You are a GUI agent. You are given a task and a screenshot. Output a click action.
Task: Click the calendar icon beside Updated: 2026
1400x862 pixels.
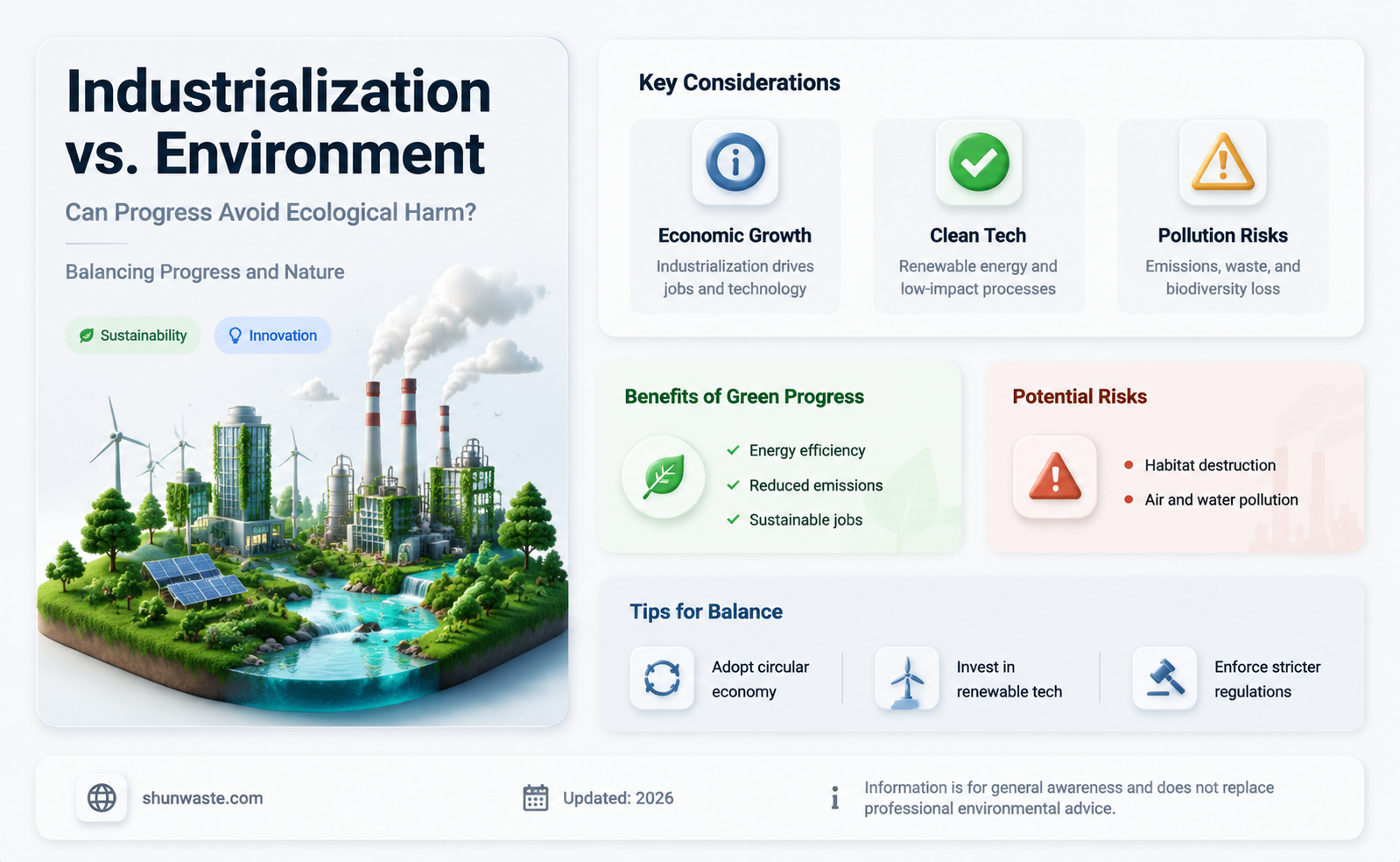pos(536,798)
